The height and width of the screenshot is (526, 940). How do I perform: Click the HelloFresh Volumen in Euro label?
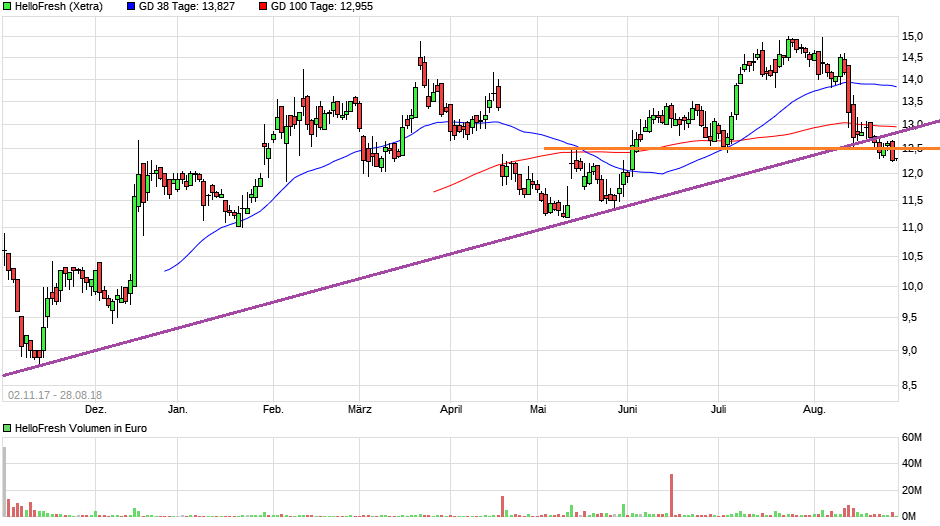tap(77, 428)
